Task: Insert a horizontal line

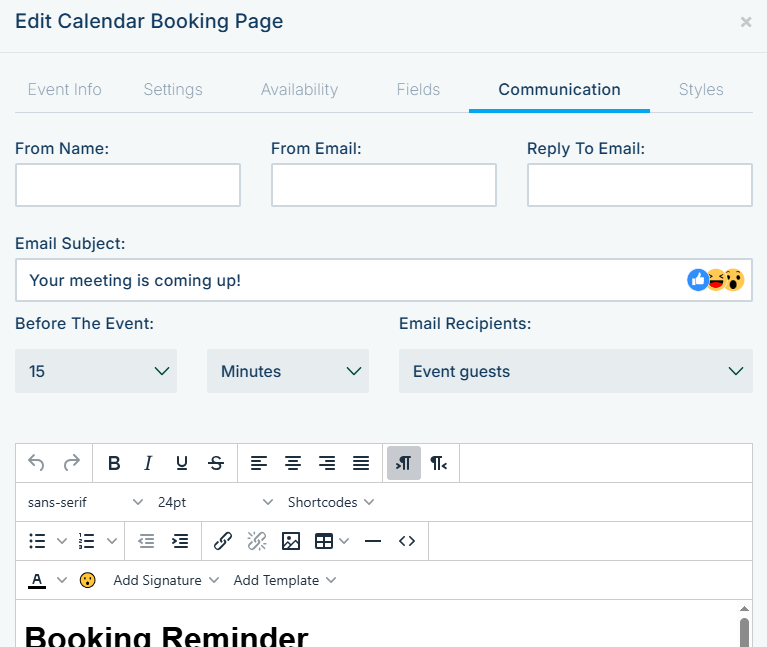Action: coord(373,541)
